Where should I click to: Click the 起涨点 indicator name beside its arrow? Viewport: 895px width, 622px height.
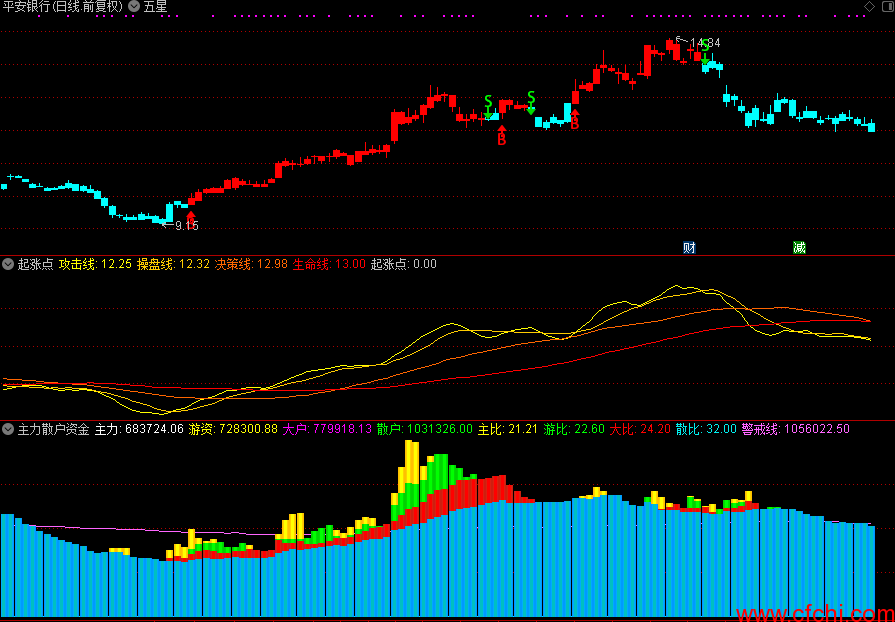(x=35, y=264)
